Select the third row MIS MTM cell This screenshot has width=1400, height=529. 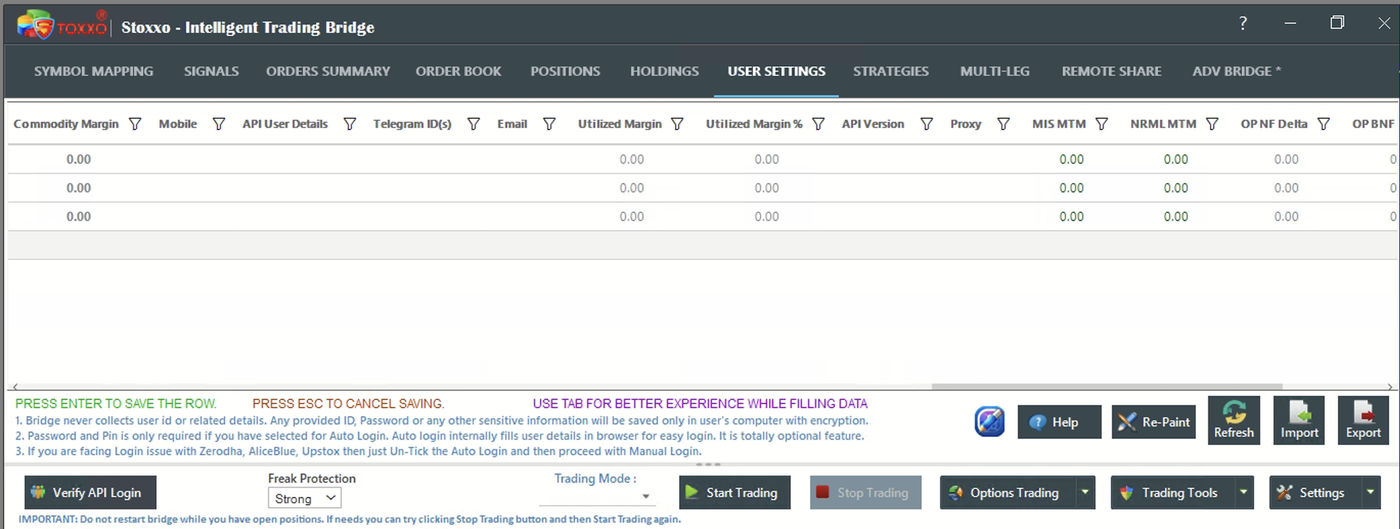click(x=1071, y=216)
